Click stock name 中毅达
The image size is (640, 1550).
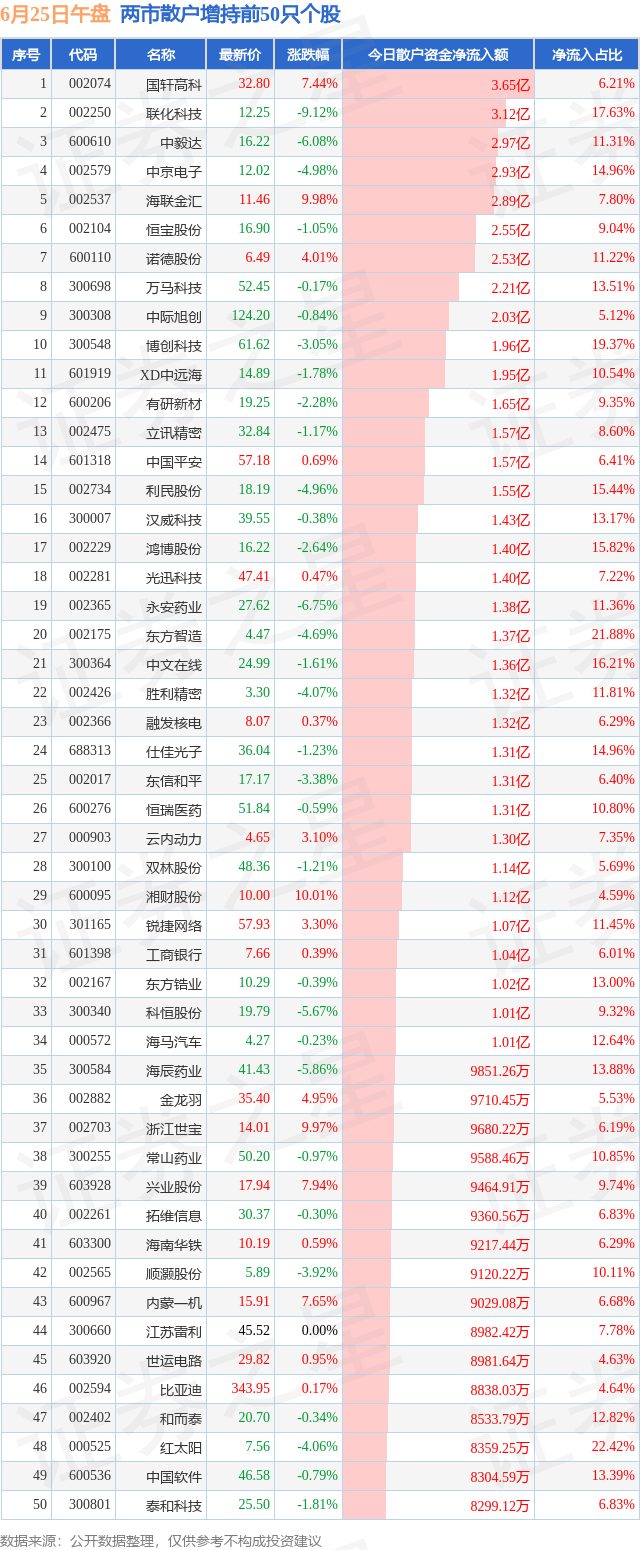pos(181,143)
